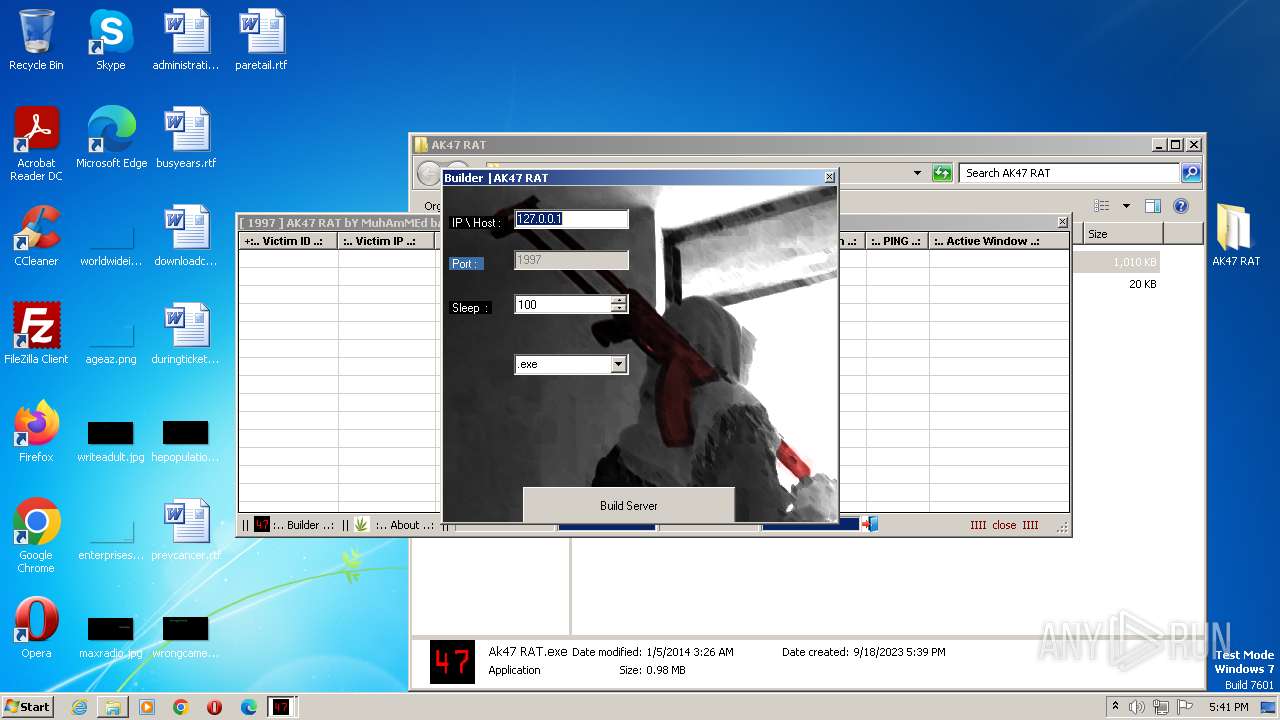
Task: Open the File Explorer taskbar icon
Action: pos(113,707)
